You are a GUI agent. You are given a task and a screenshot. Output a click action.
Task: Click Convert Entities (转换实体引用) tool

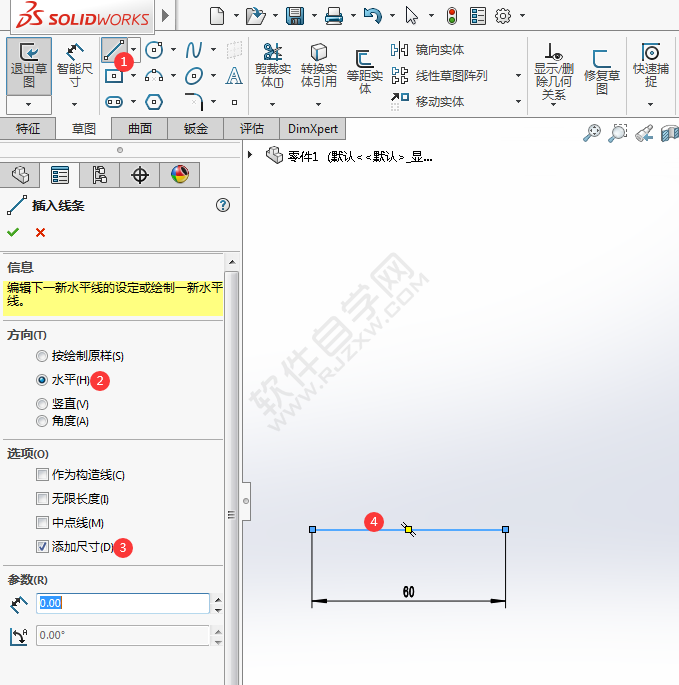point(319,66)
